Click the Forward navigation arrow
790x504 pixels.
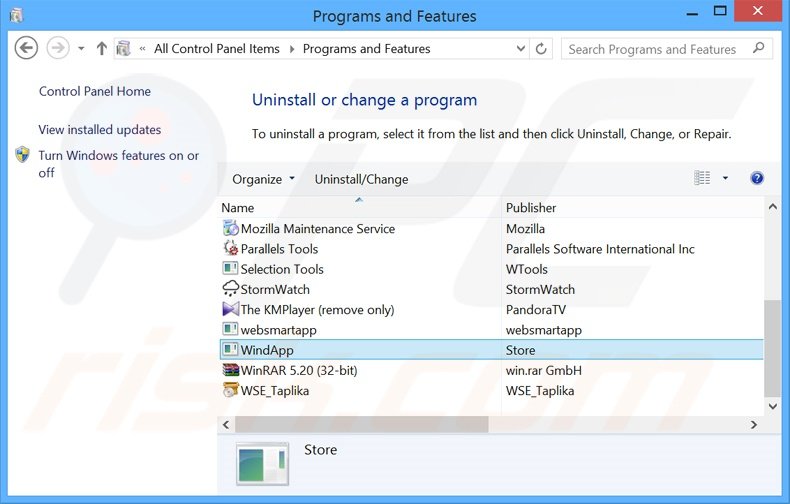click(x=58, y=48)
